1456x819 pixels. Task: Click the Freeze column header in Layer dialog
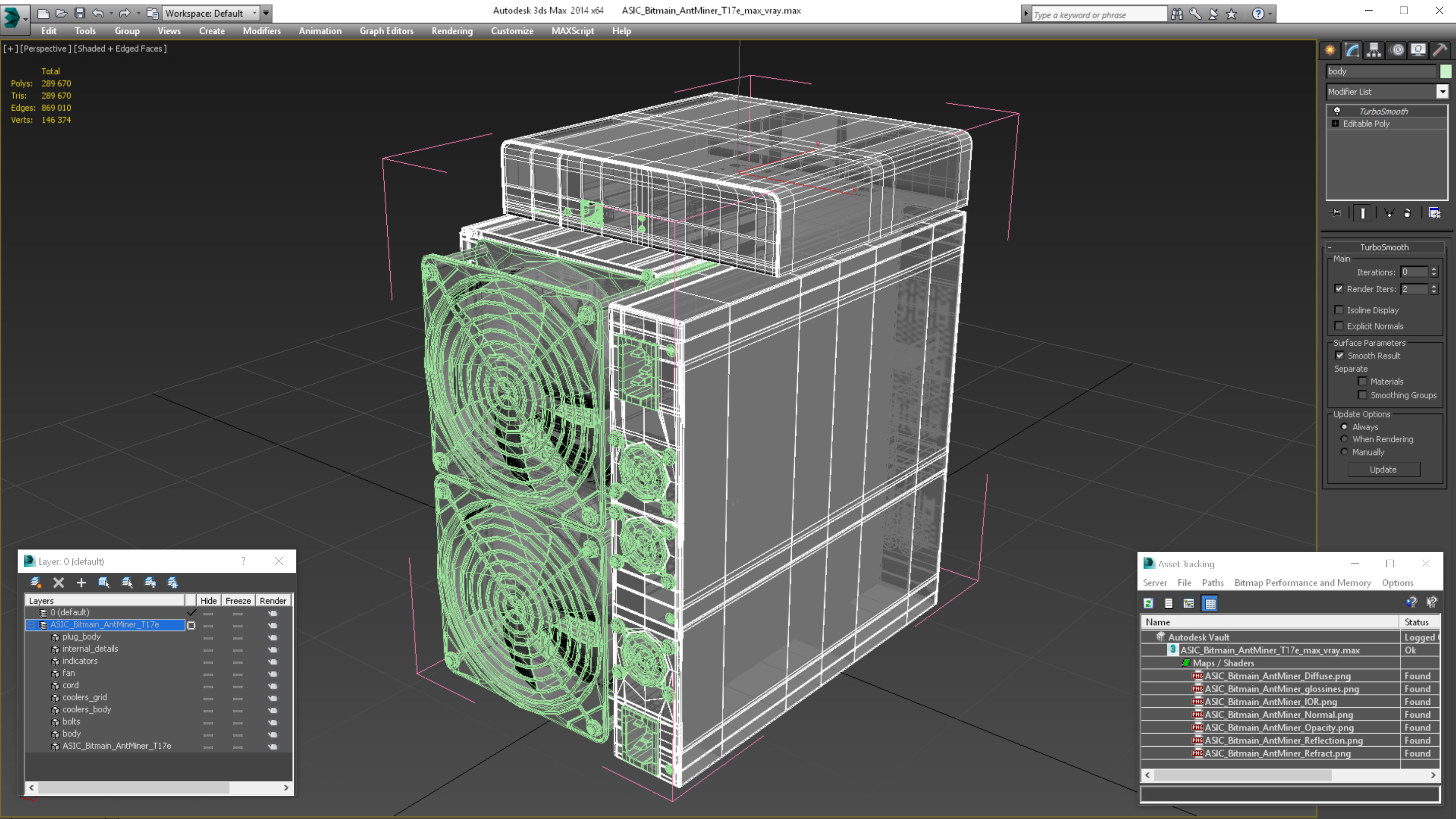238,601
